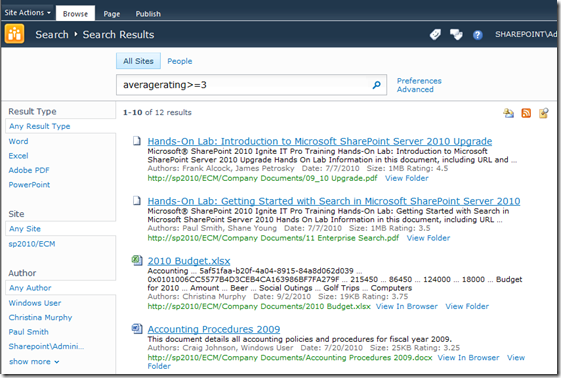
Task: Open Hands-On Lab: Getting Started with Search result
Action: coord(334,201)
